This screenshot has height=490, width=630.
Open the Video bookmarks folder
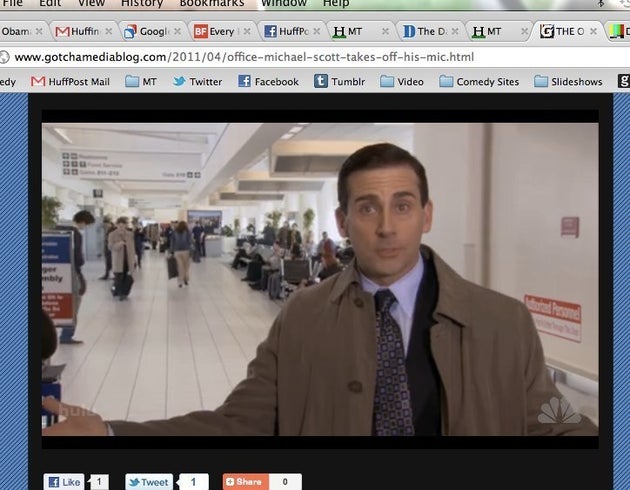(x=402, y=82)
